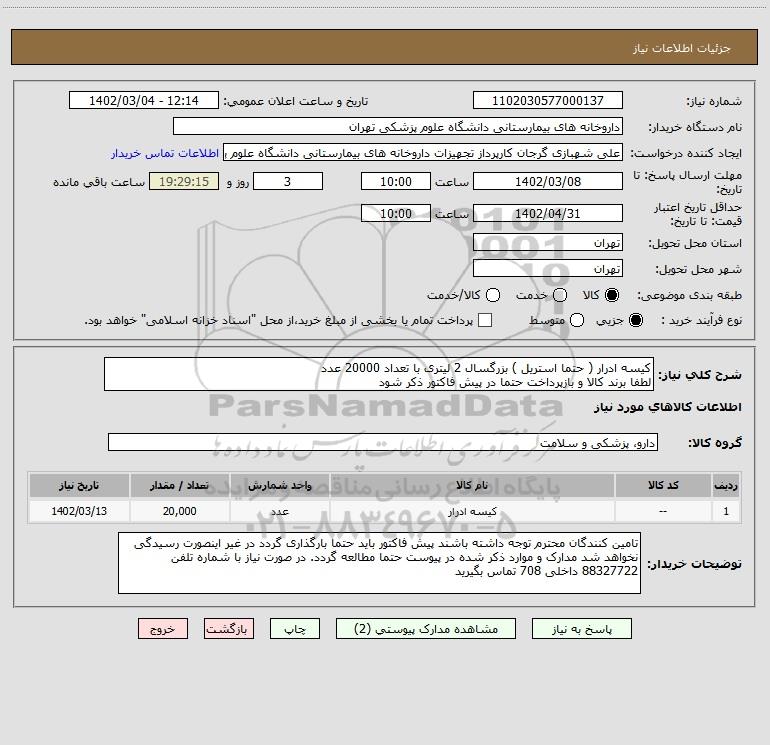Select the 'متوسط' purchase type radio
770x745 pixels.
point(577,320)
